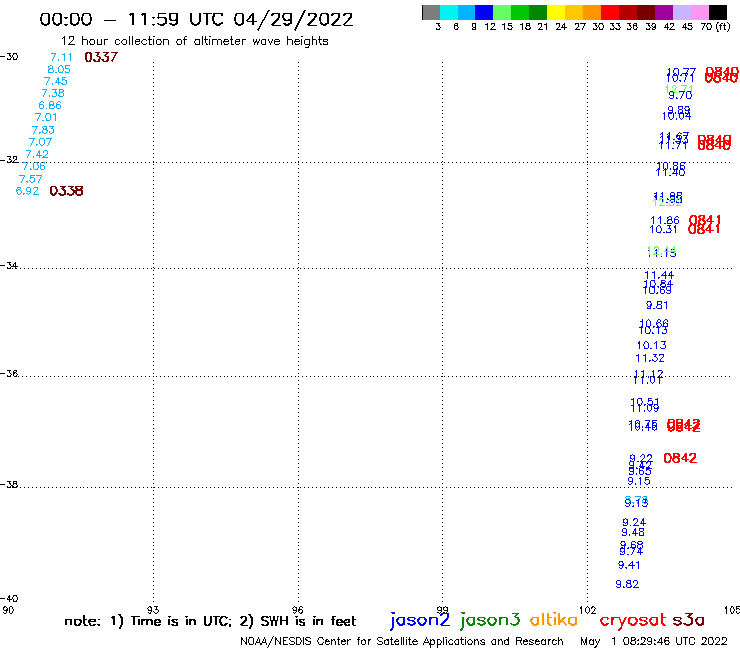Image resolution: width=740 pixels, height=650 pixels.
Task: Click the wave height value "9.41"
Action: [x=629, y=565]
